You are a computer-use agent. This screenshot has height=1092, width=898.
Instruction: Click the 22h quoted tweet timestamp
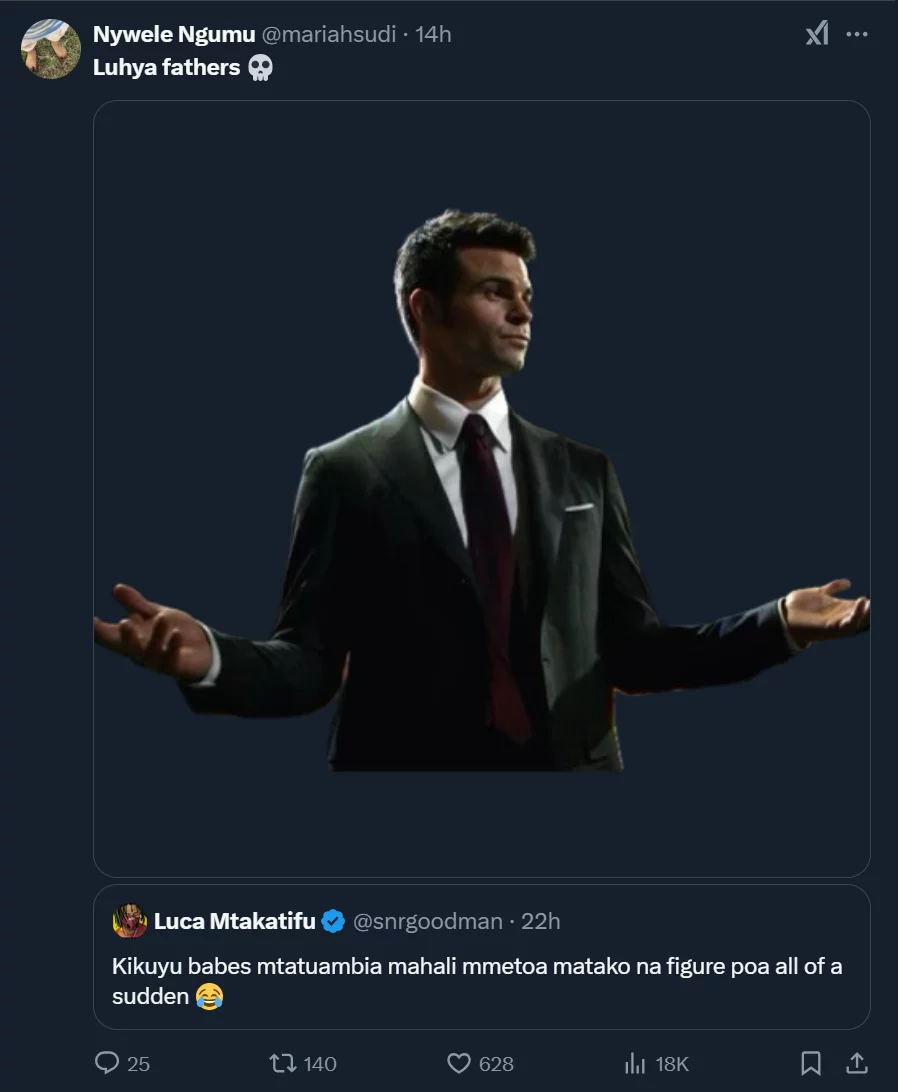click(541, 921)
